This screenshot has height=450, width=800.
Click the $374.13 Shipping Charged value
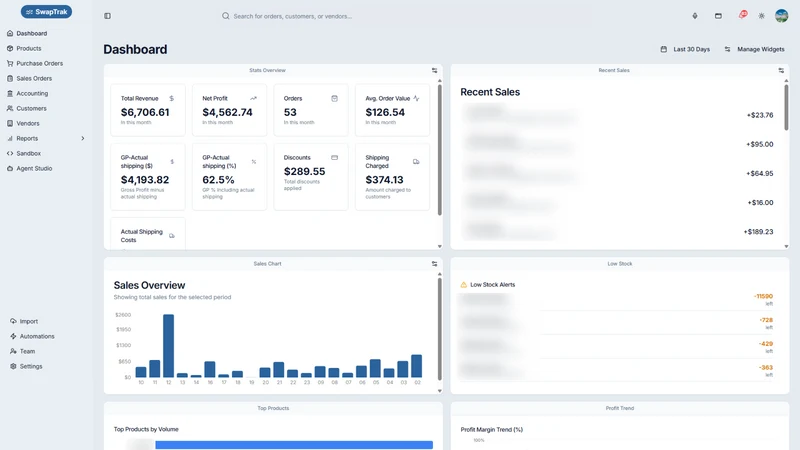pyautogui.click(x=384, y=180)
